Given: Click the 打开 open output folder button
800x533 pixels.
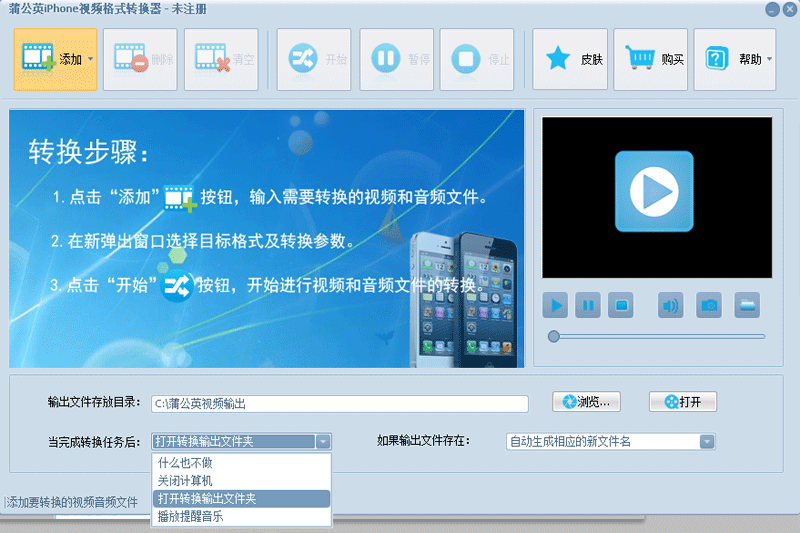Looking at the screenshot, I should point(683,402).
